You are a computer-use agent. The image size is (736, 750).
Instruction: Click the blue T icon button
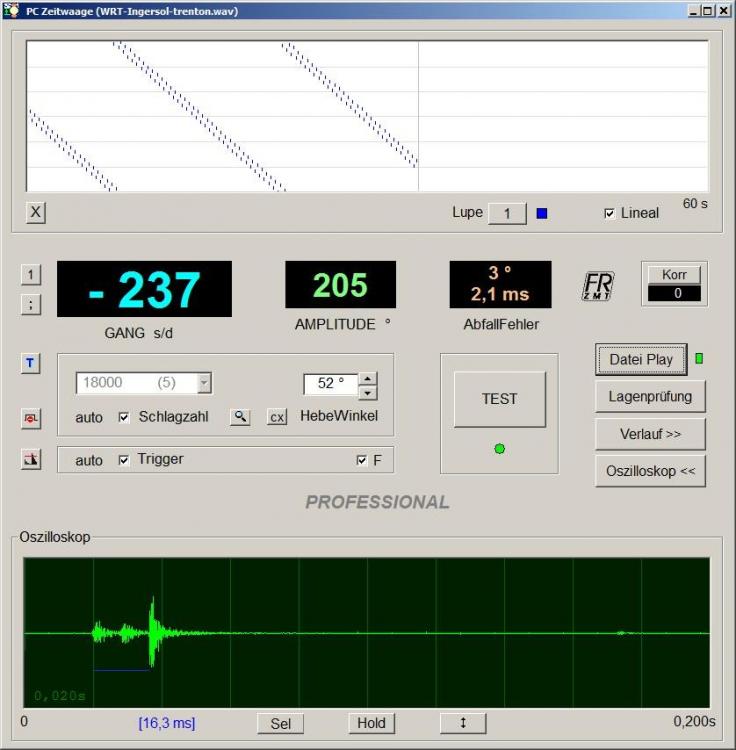pos(31,364)
